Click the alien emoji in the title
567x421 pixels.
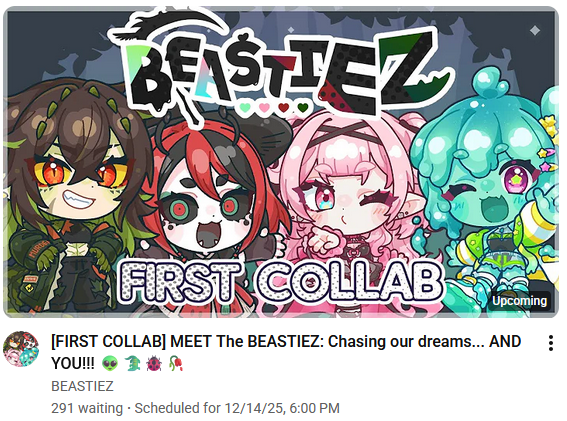point(110,363)
